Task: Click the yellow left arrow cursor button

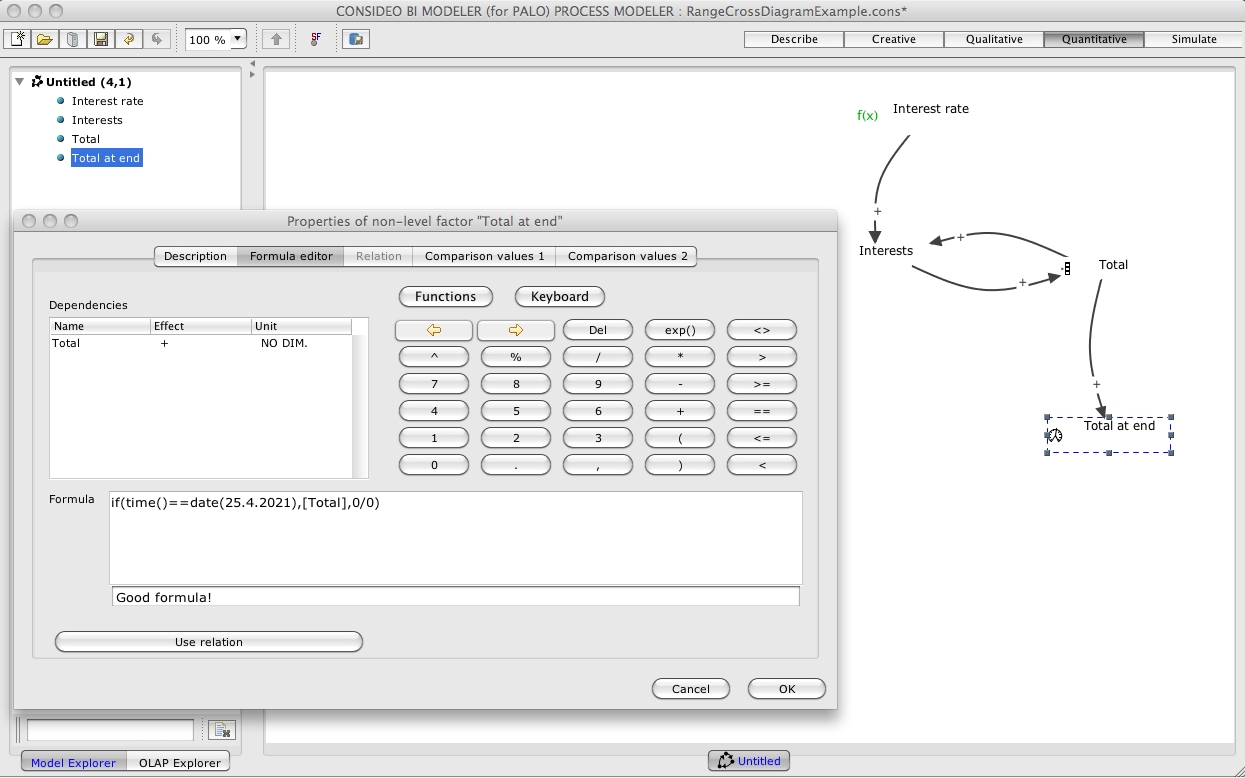Action: pyautogui.click(x=434, y=330)
